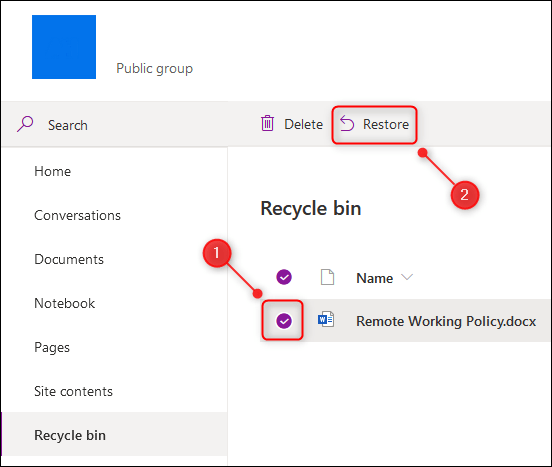Click the file type column header icon

327,277
